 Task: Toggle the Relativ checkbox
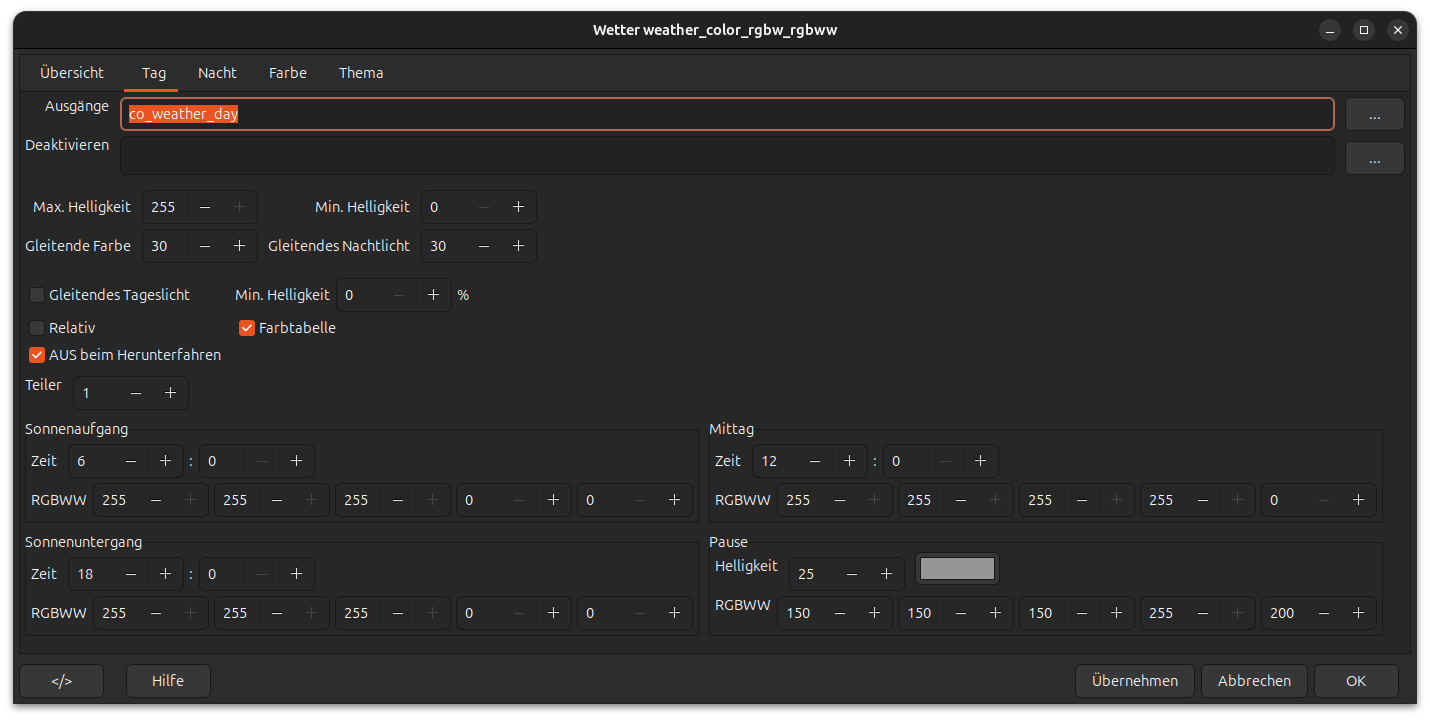[x=37, y=328]
